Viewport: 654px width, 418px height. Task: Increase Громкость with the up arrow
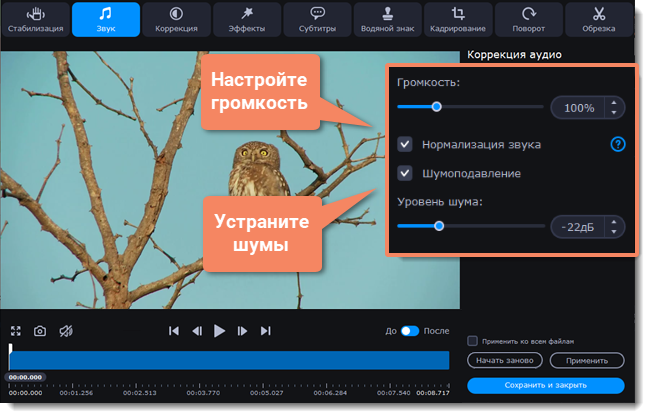[614, 101]
